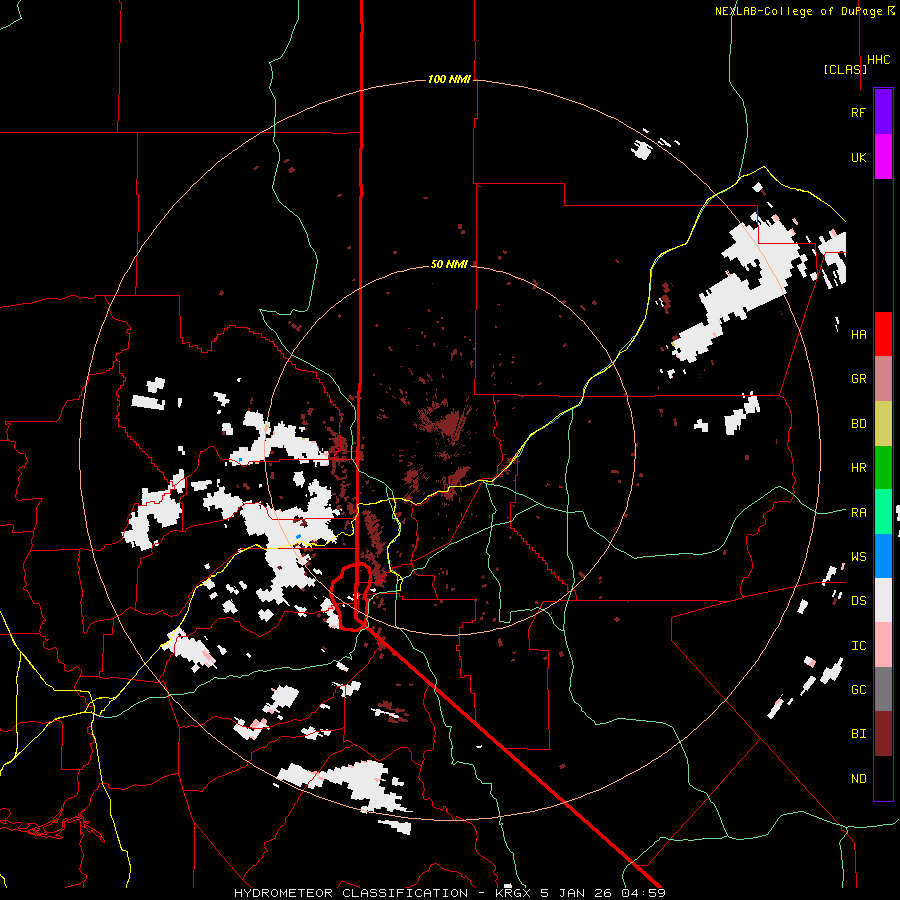Click the HYDROMETEOR CLASSIFICATION caption
Image resolution: width=900 pixels, height=900 pixels.
pyautogui.click(x=351, y=893)
